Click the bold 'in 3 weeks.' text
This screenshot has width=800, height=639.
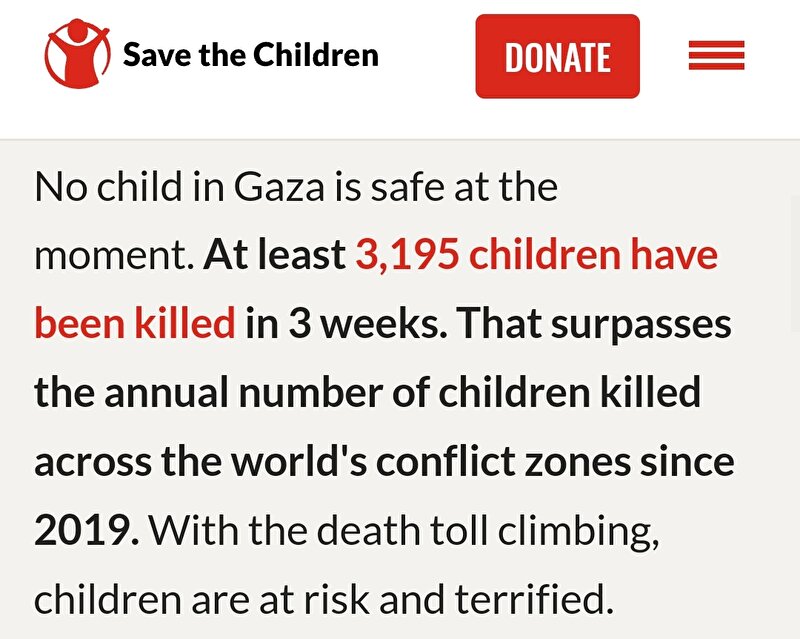(346, 323)
